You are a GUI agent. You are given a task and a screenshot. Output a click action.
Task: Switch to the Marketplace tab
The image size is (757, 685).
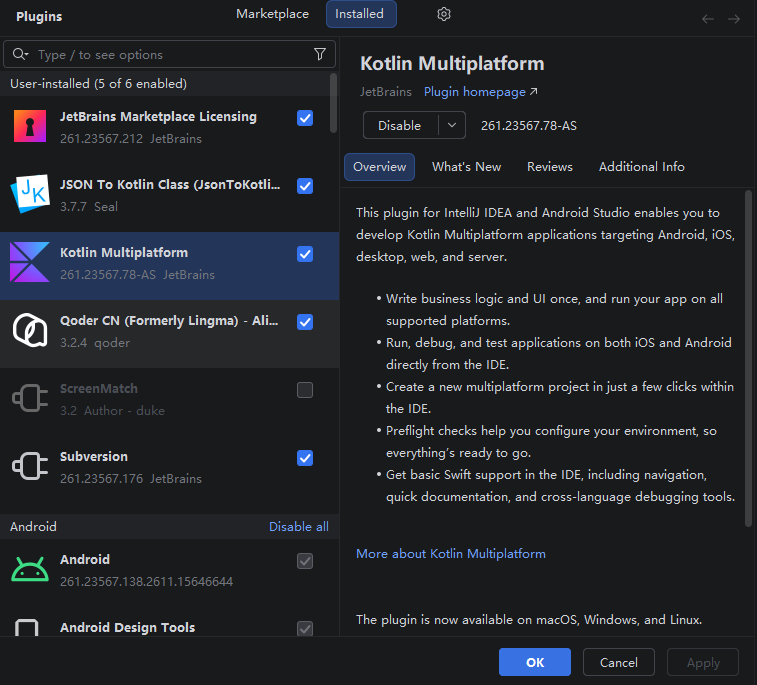coord(272,14)
